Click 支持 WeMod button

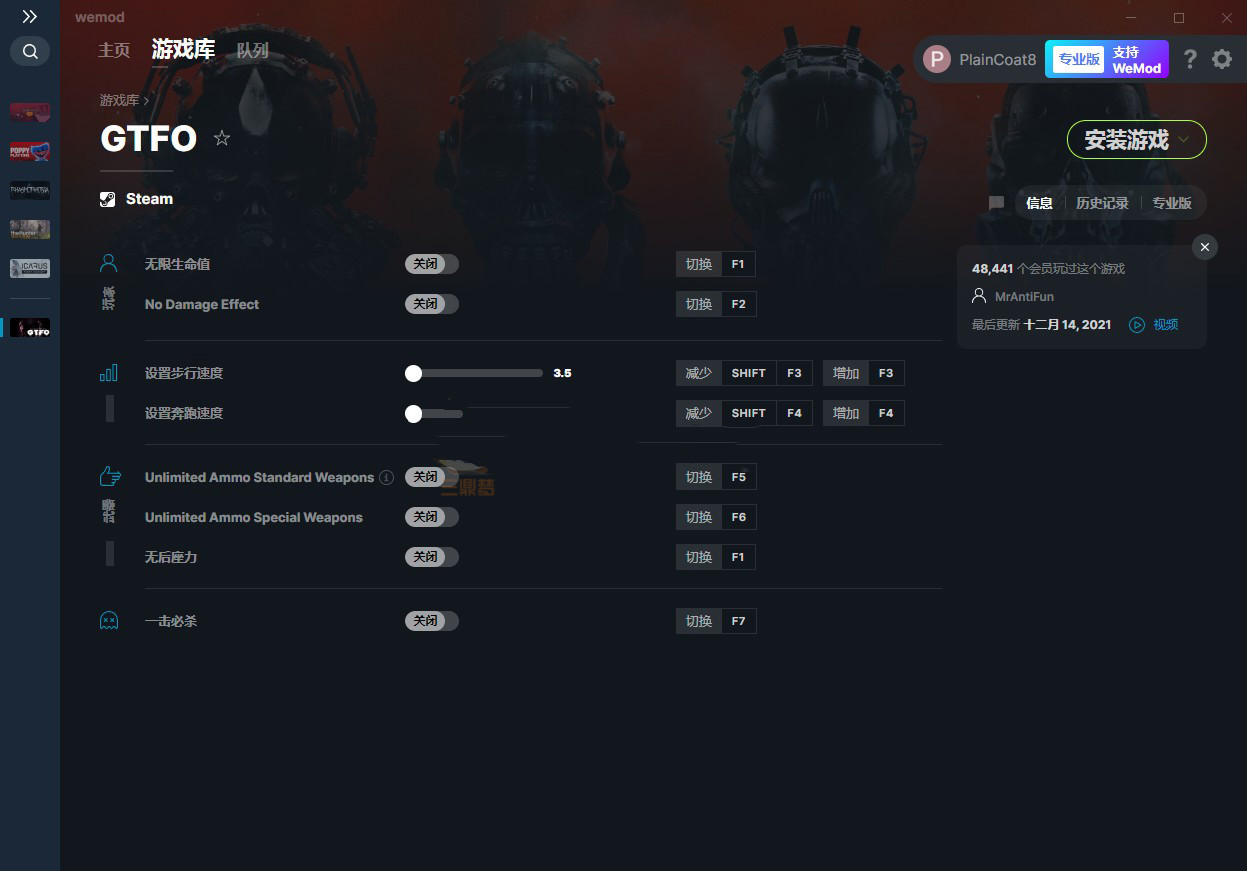pos(1138,60)
